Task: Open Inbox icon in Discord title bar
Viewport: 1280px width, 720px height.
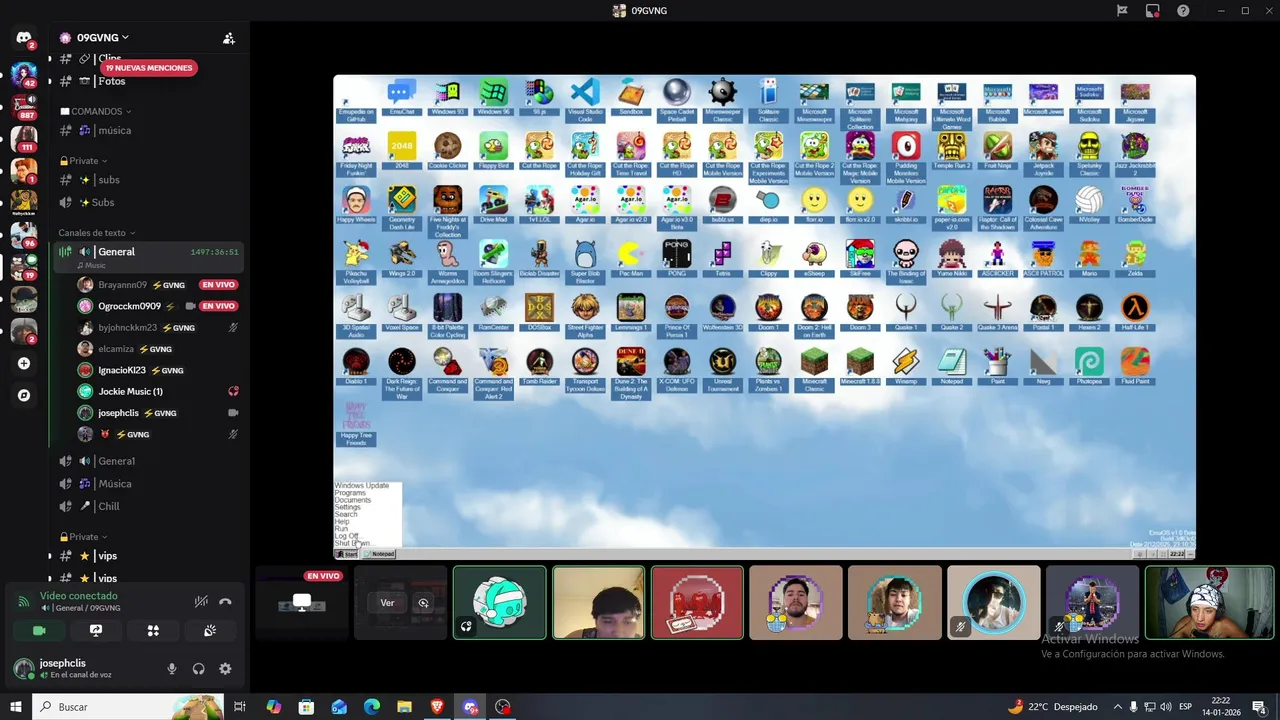Action: [1152, 11]
